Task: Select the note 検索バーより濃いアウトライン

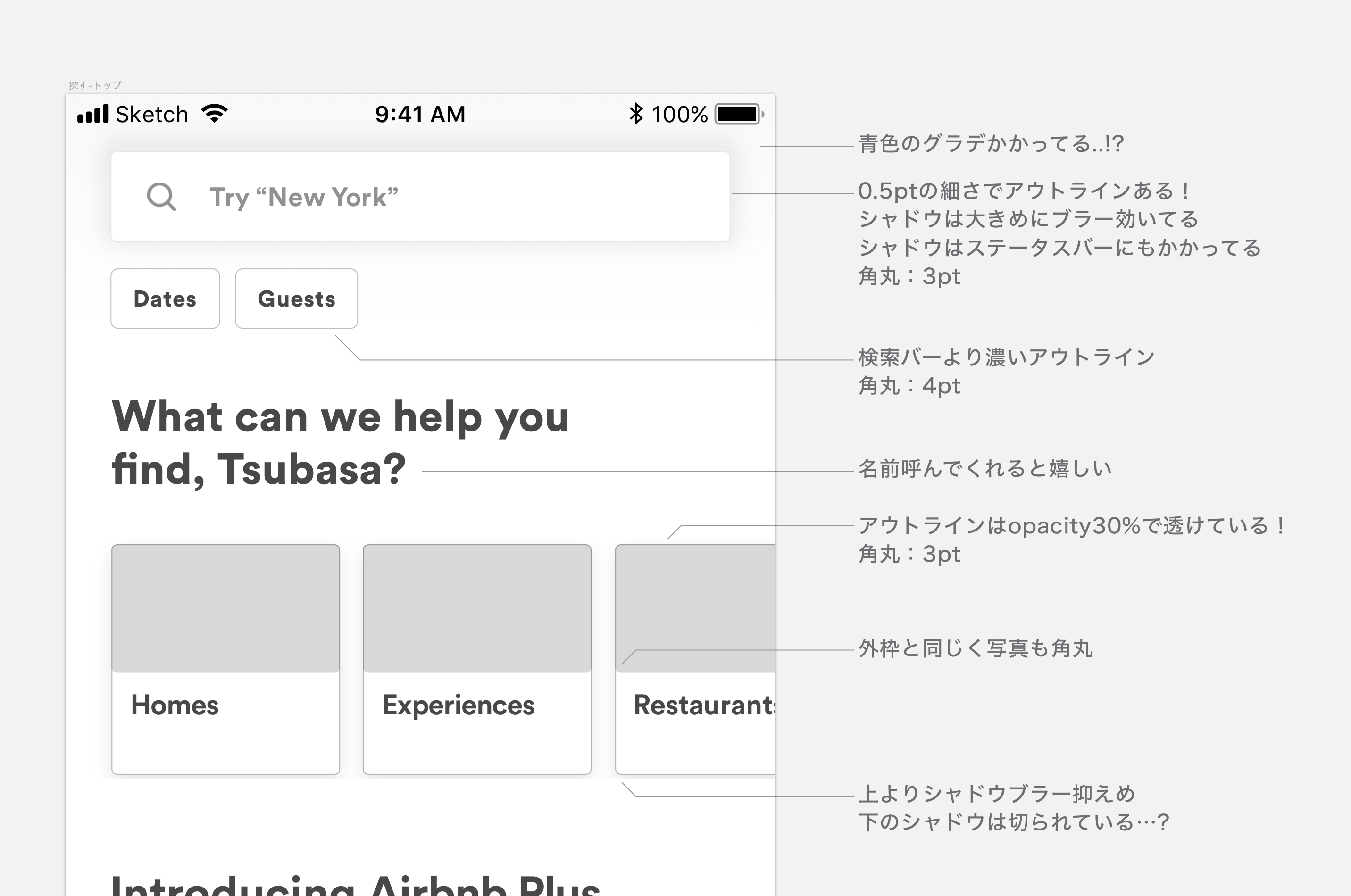Action: point(1006,357)
